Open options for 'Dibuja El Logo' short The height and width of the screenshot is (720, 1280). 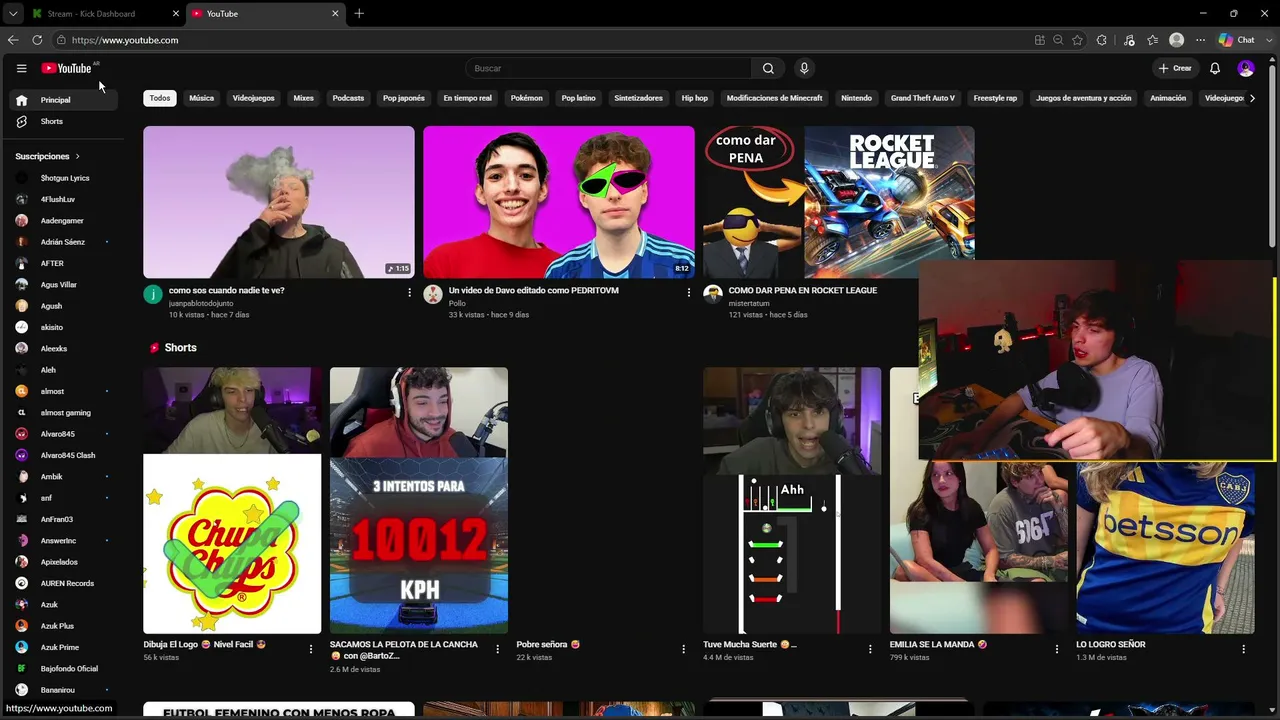(310, 648)
